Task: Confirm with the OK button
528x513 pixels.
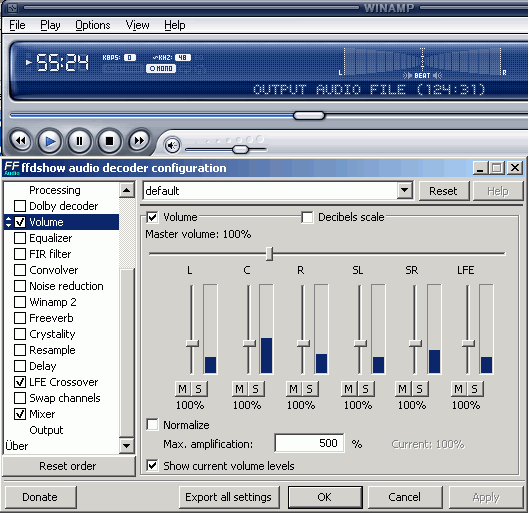Action: 325,497
